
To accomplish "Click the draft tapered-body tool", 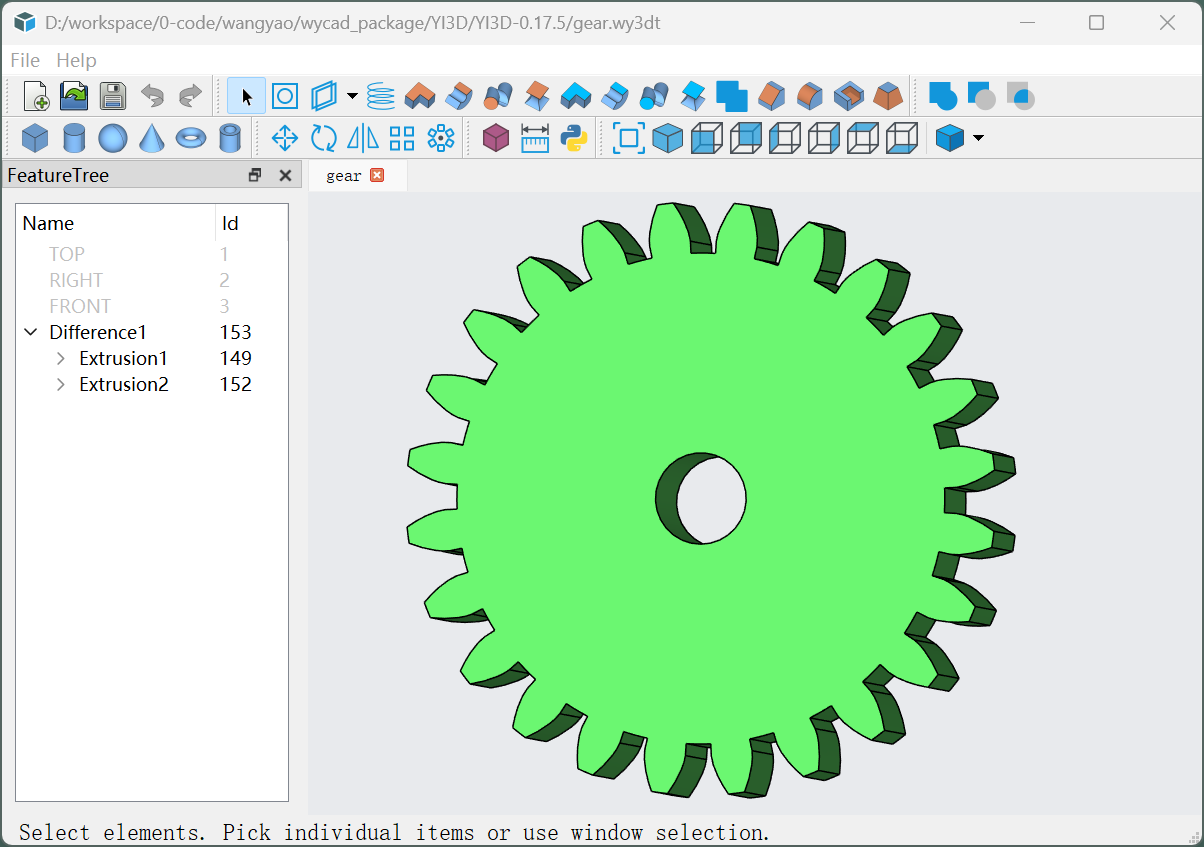I will [x=887, y=96].
